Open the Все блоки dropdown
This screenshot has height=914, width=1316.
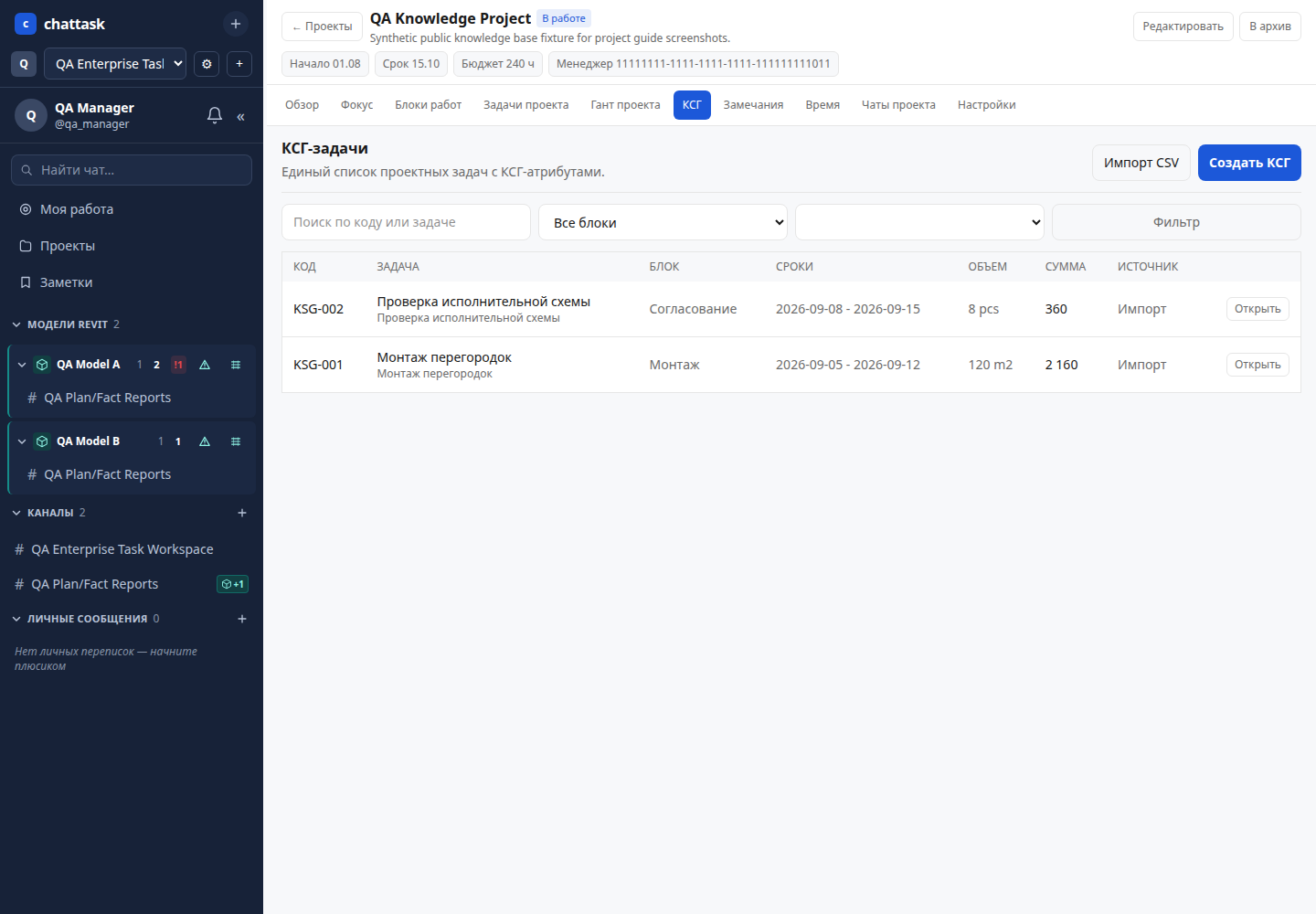point(663,222)
